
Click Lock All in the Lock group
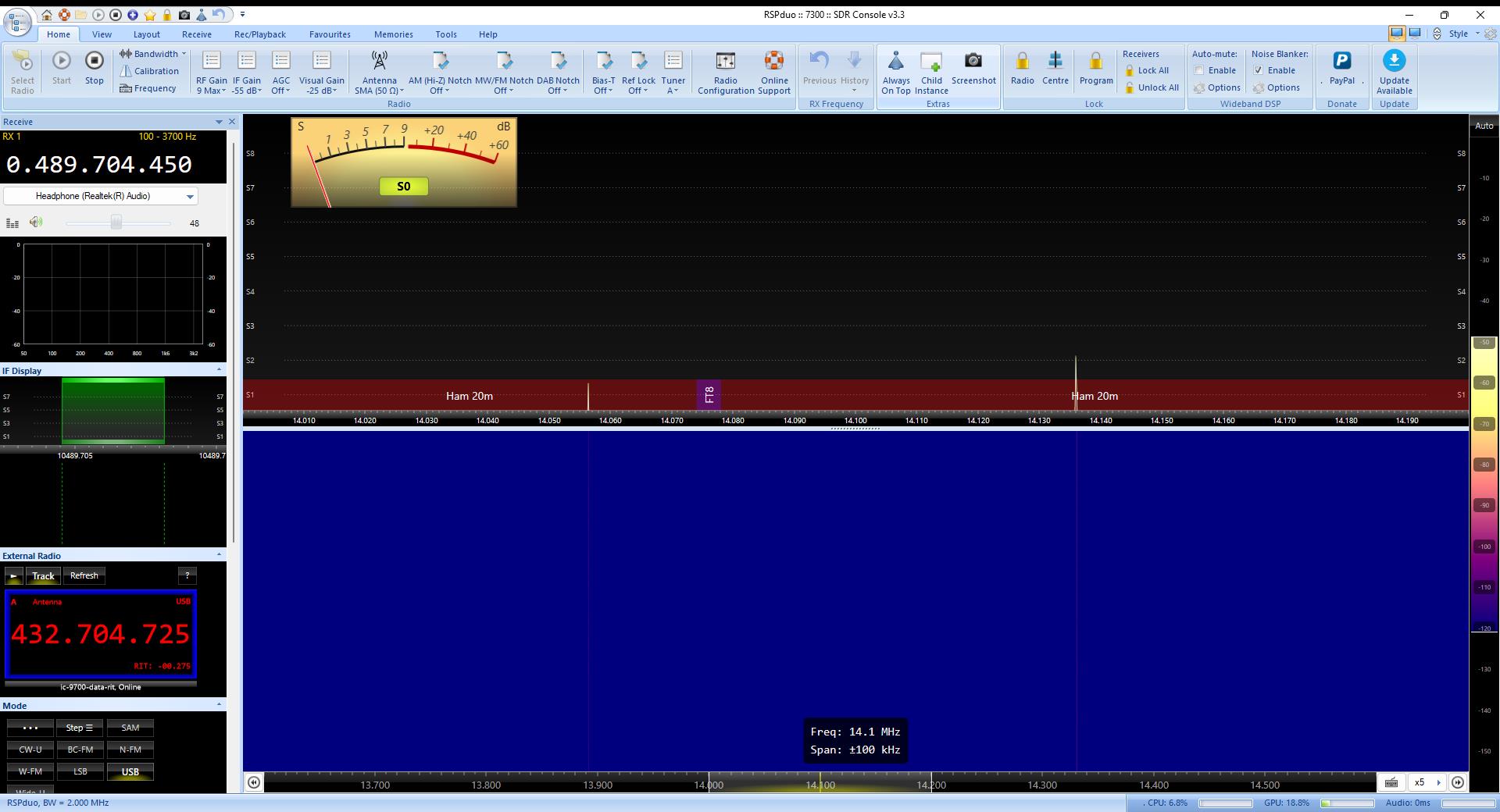[1150, 70]
